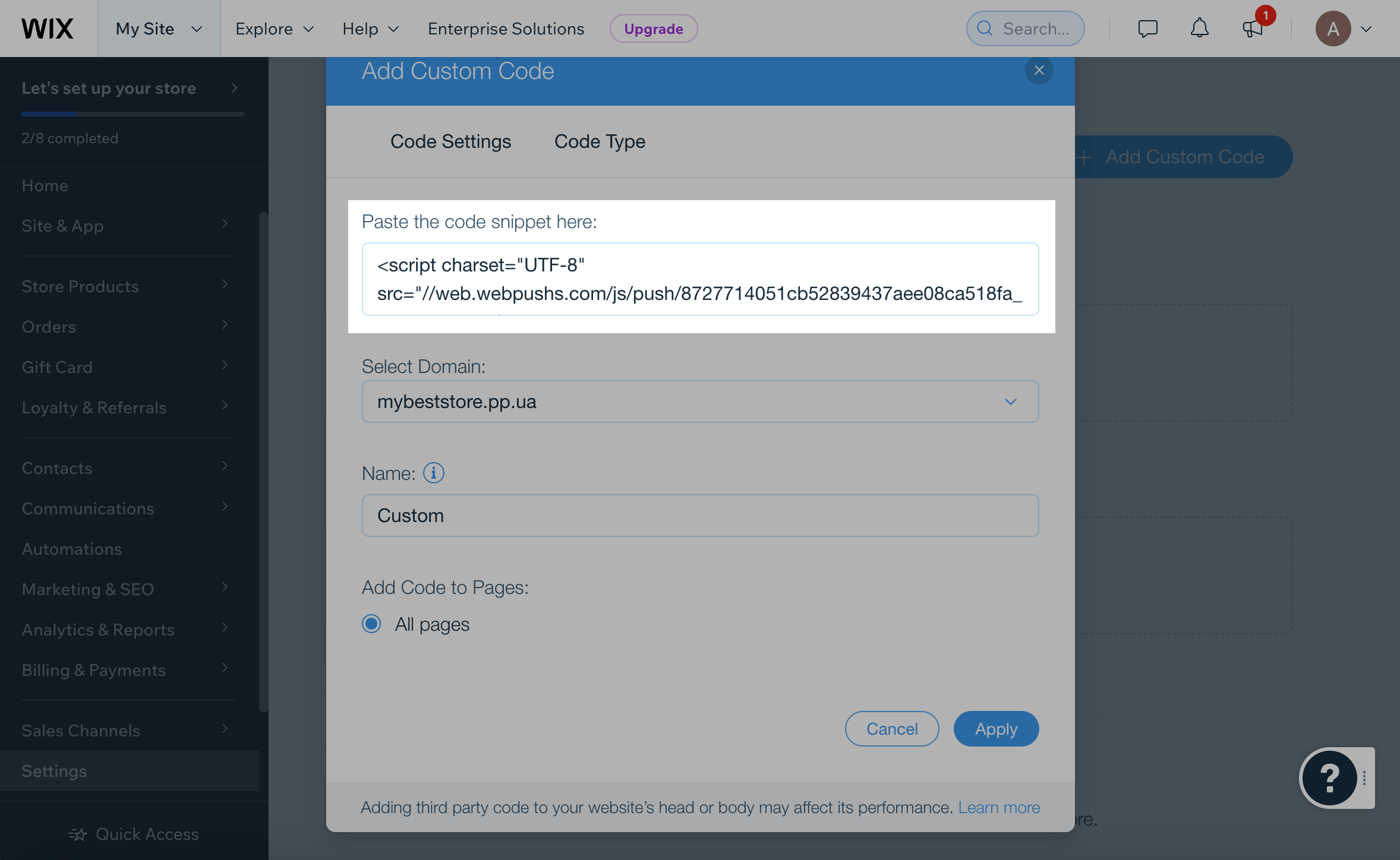Click the store setup progress bar
This screenshot has height=860, width=1400.
click(x=133, y=113)
